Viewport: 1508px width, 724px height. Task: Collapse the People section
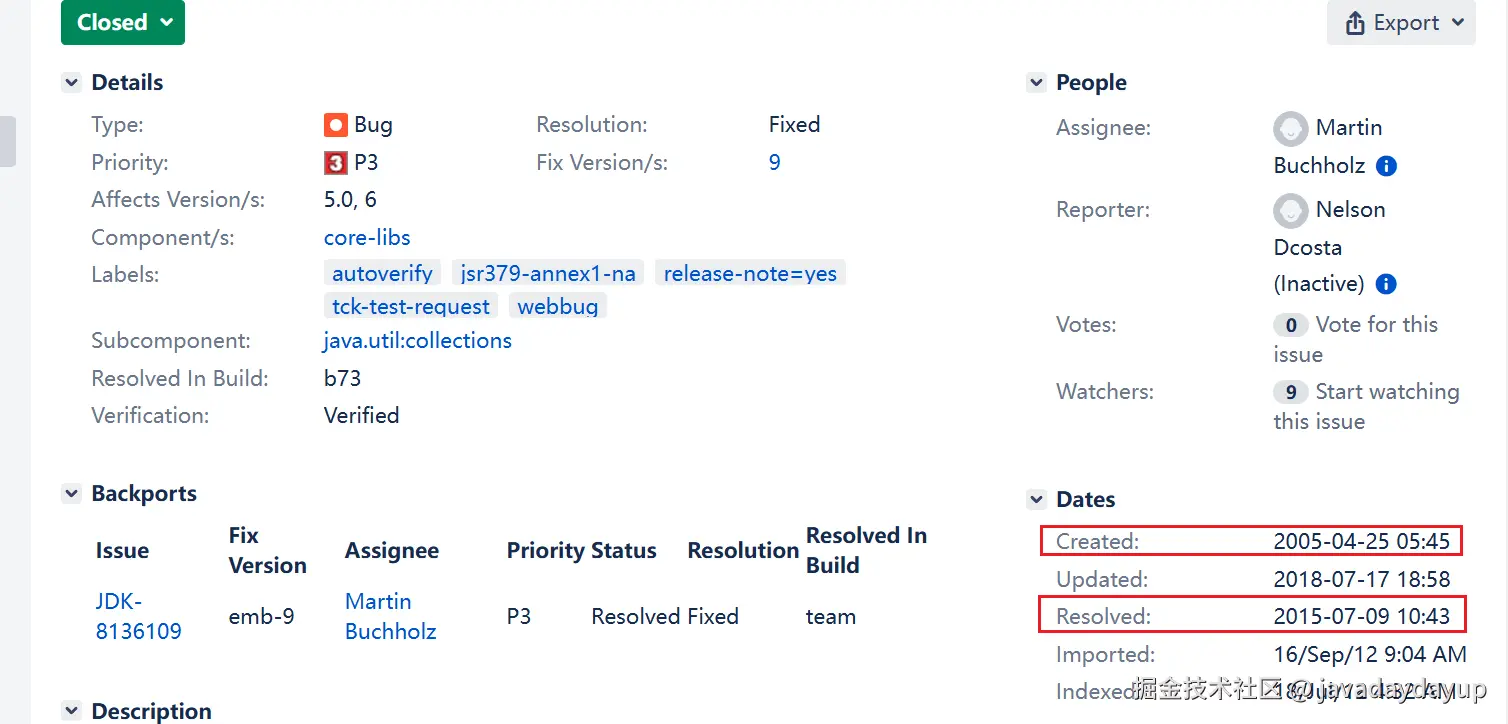pos(1036,83)
